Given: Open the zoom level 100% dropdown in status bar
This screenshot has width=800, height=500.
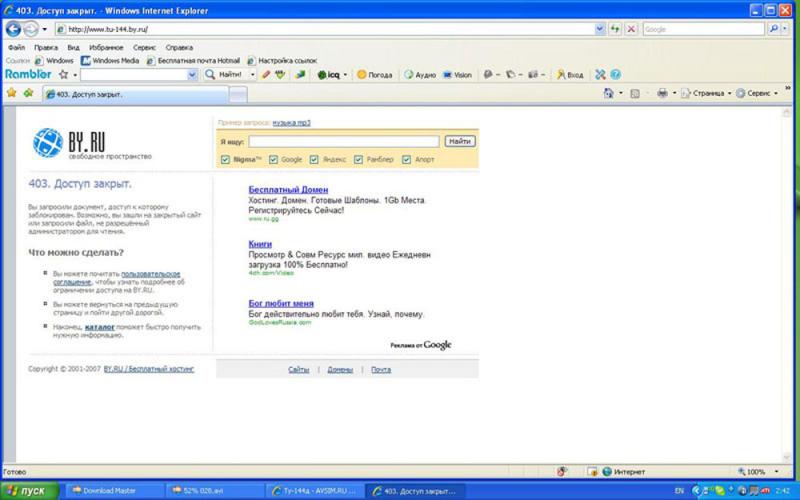Looking at the screenshot, I should 776,472.
